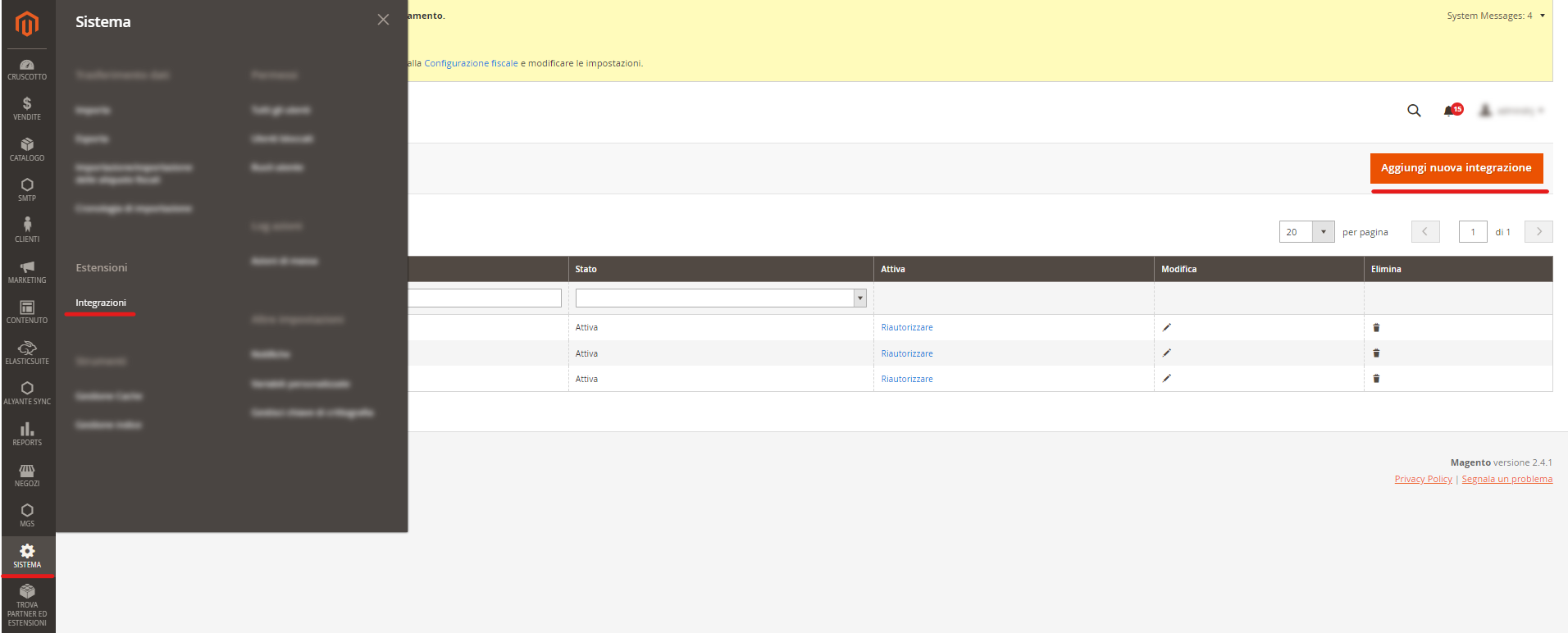Delete the second integration with the trash icon
The height and width of the screenshot is (633, 1568).
(x=1376, y=353)
